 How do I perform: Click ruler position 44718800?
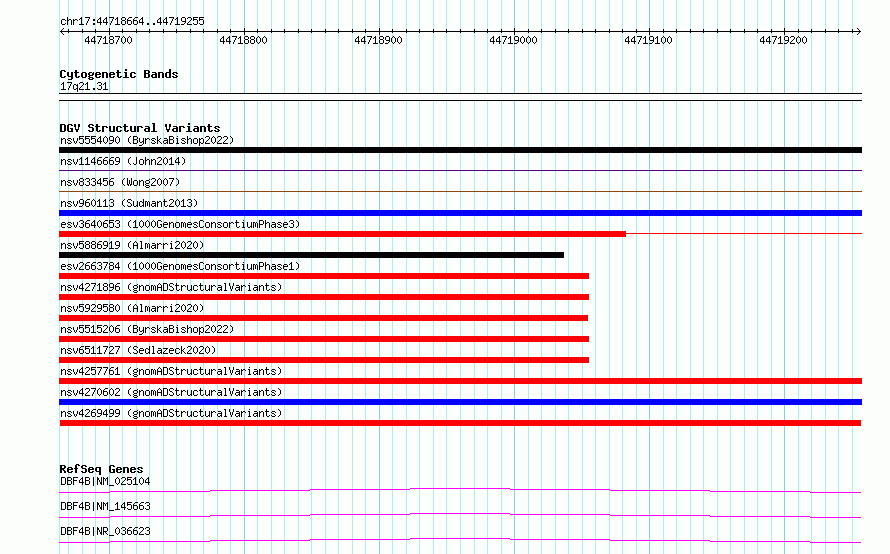pos(244,40)
